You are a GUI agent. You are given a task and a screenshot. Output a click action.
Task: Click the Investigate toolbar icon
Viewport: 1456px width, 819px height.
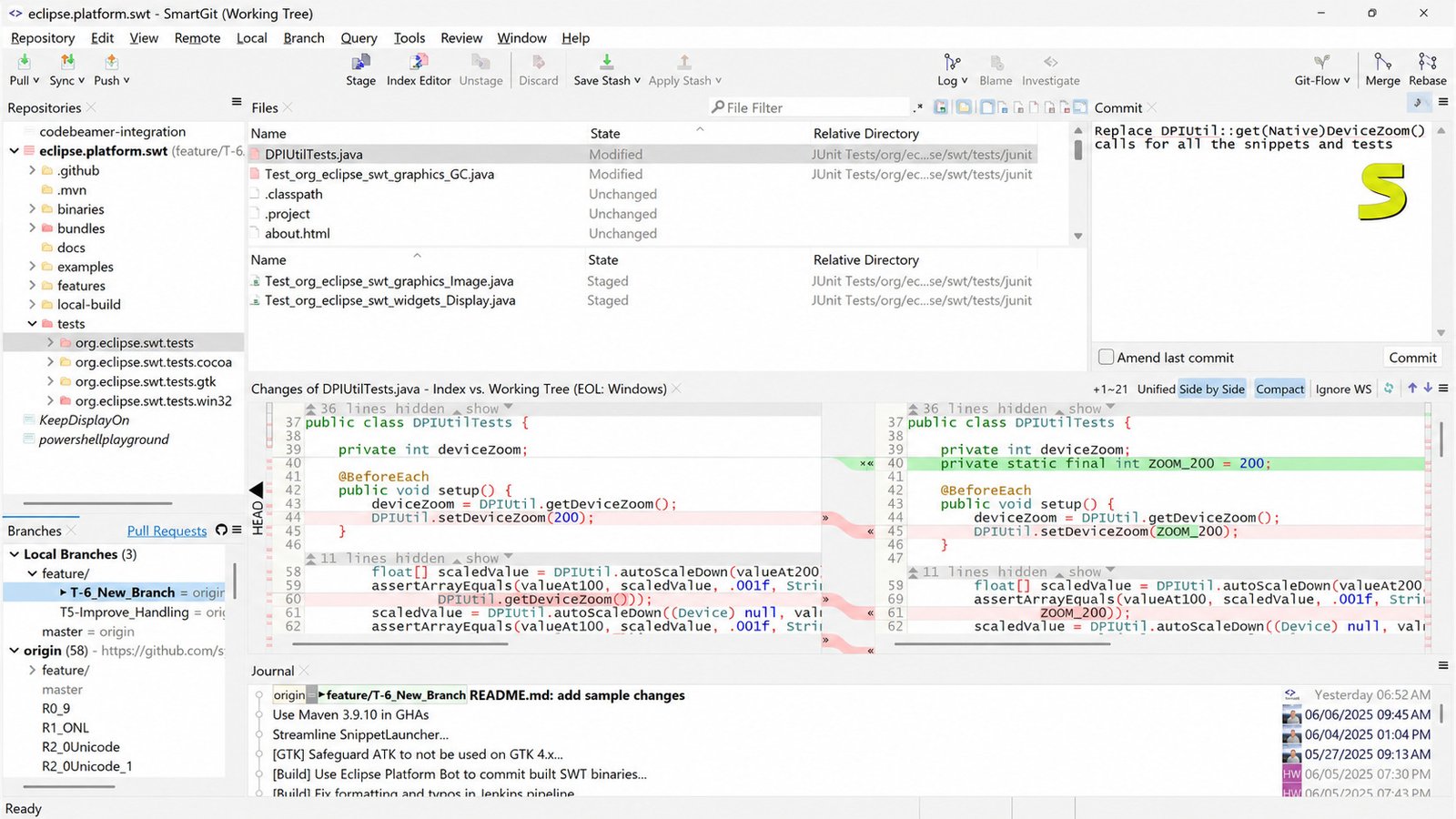click(x=1051, y=62)
